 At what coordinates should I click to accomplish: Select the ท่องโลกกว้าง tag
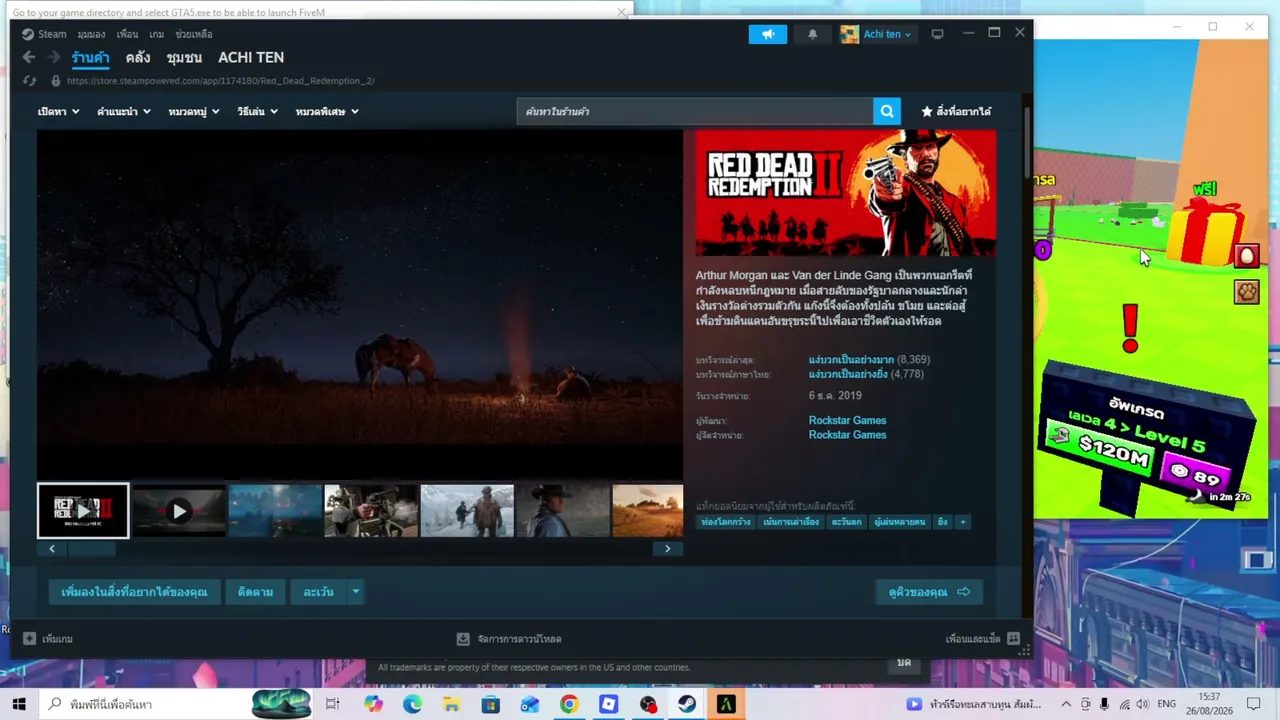pos(725,522)
